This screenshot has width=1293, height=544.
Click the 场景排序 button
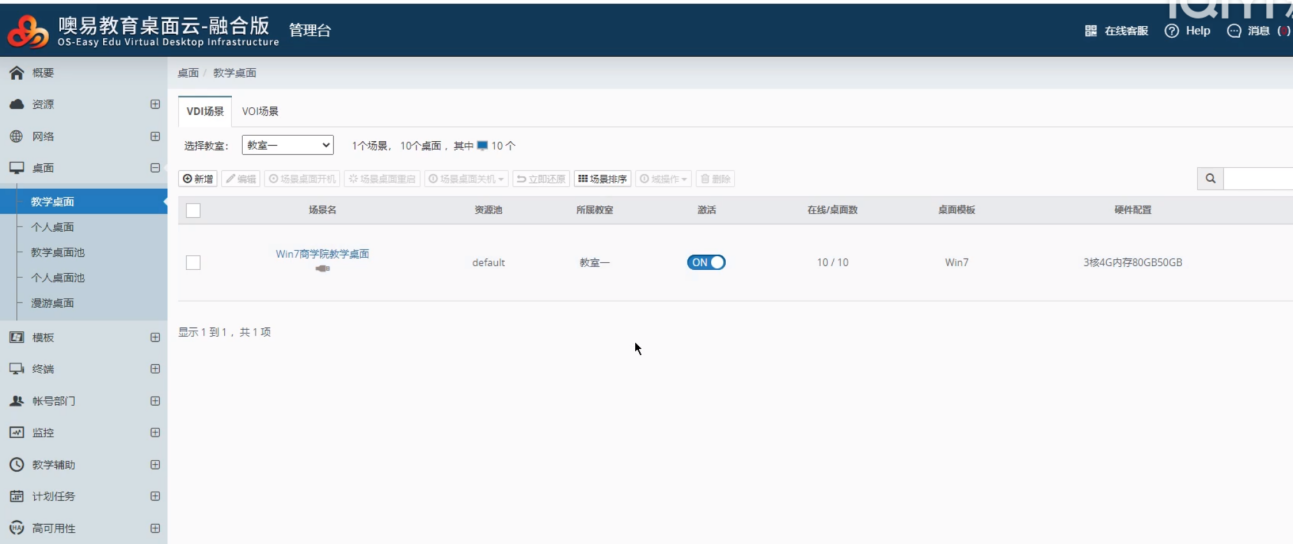603,179
